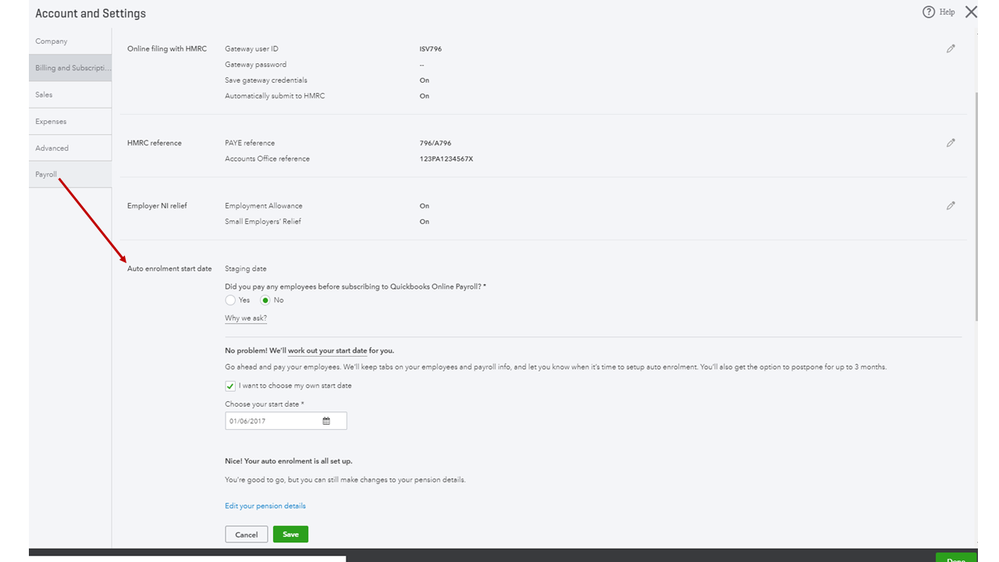Click the pencil icon for HMRC reference
This screenshot has width=999, height=562.
950,143
